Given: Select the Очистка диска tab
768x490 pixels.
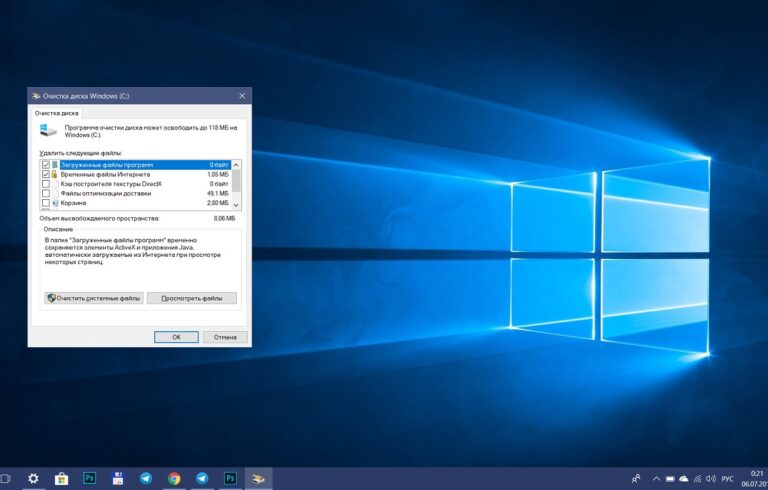Looking at the screenshot, I should pos(56,113).
